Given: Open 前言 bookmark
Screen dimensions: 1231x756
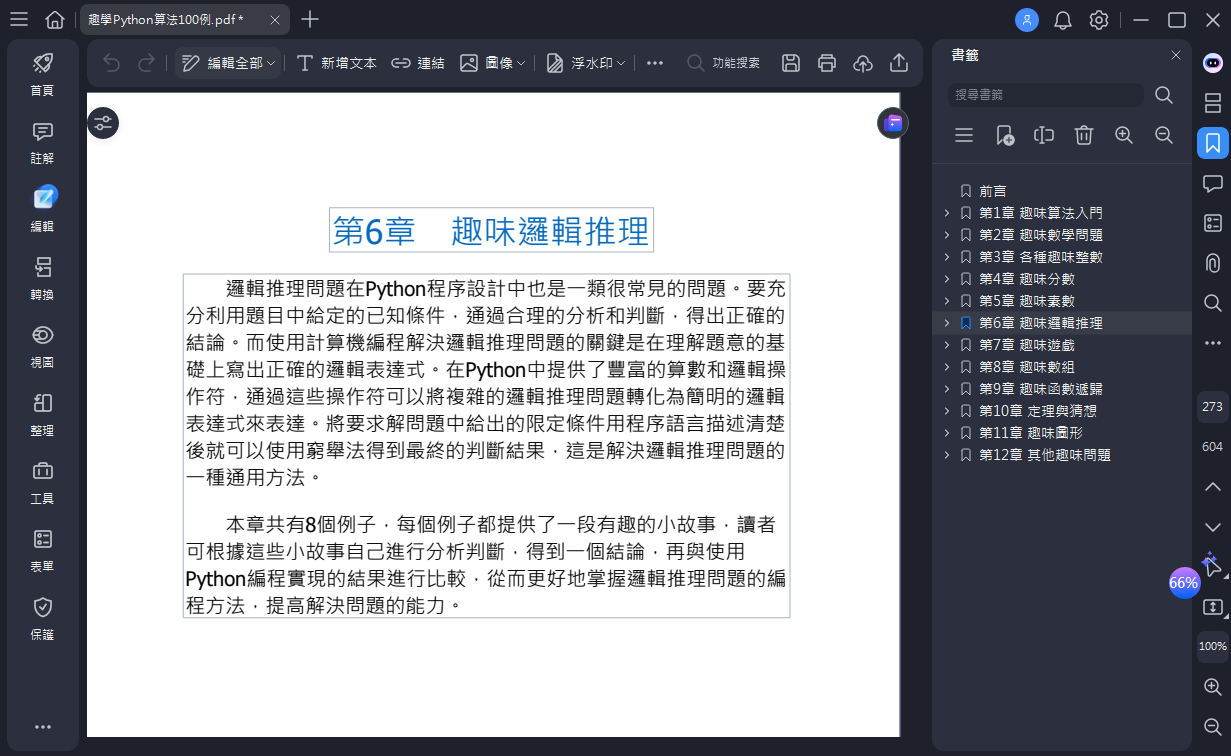Looking at the screenshot, I should pyautogui.click(x=992, y=191).
